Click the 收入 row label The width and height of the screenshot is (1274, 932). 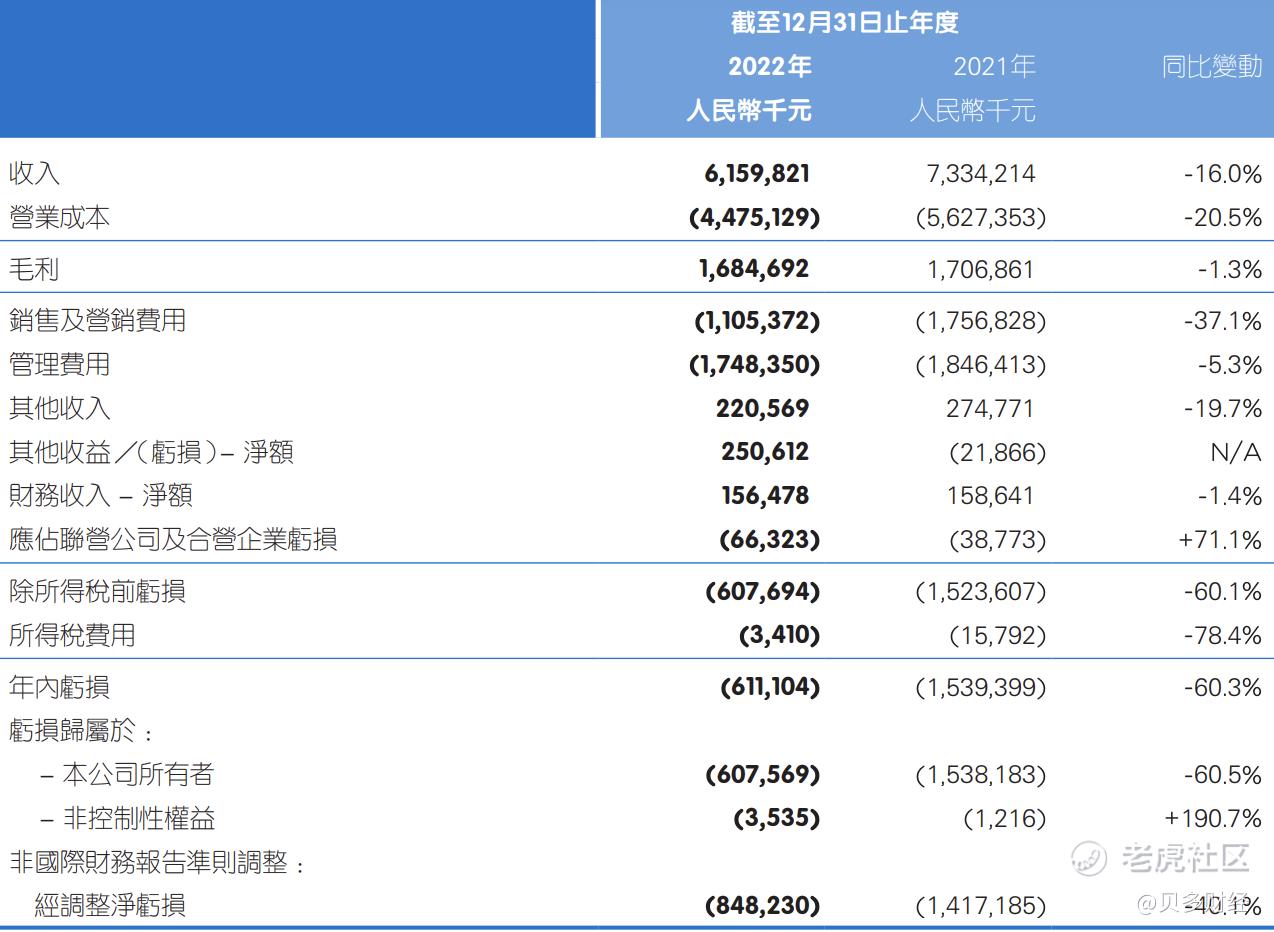click(x=34, y=173)
